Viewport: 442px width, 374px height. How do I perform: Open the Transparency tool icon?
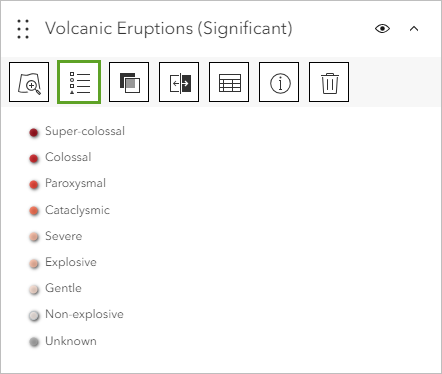pos(129,82)
